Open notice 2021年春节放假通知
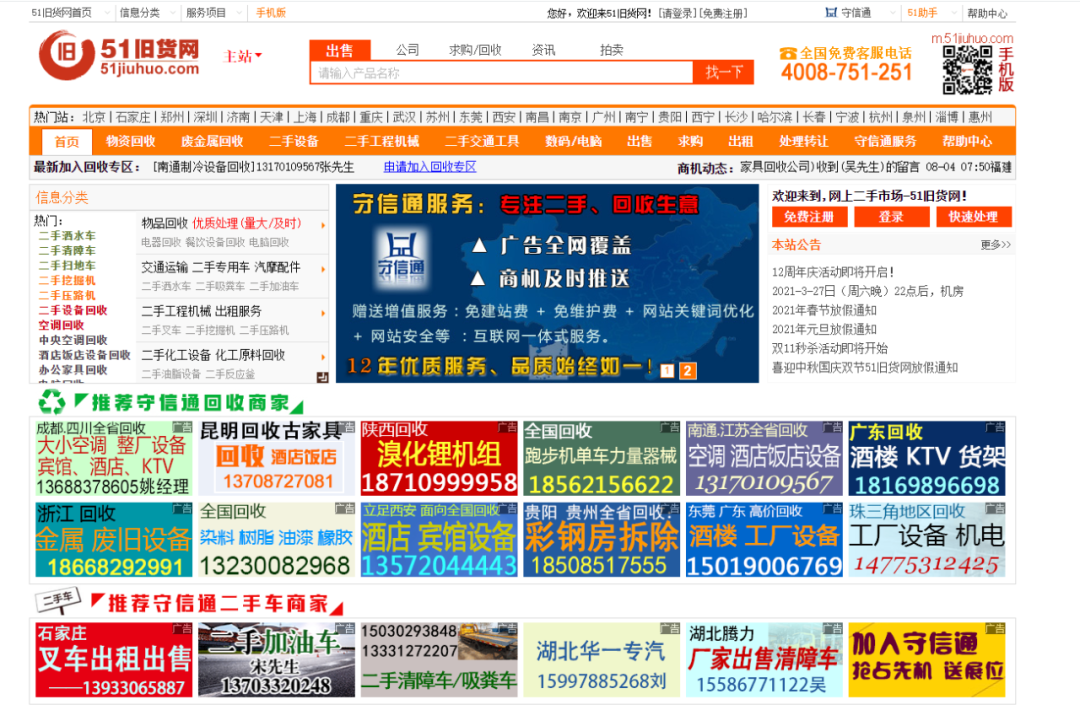The image size is (1080, 710). pyautogui.click(x=824, y=310)
